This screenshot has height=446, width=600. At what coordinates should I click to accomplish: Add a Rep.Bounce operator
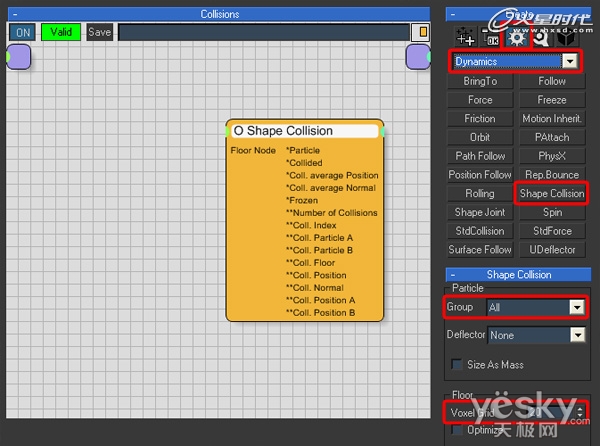[x=552, y=175]
